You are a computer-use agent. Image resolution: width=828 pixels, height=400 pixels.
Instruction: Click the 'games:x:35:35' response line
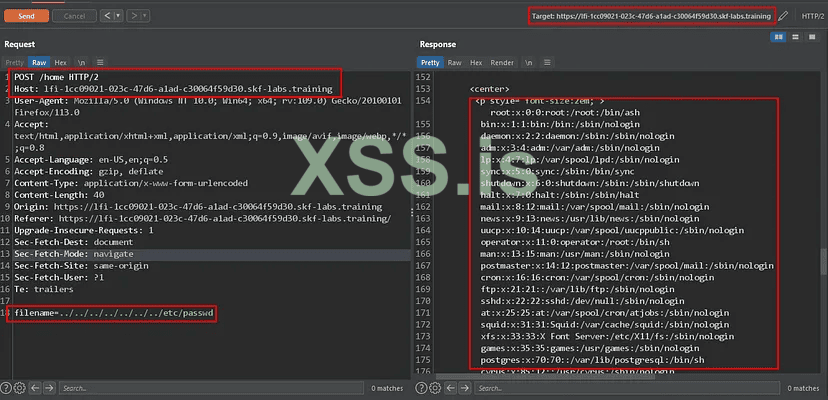(x=590, y=348)
